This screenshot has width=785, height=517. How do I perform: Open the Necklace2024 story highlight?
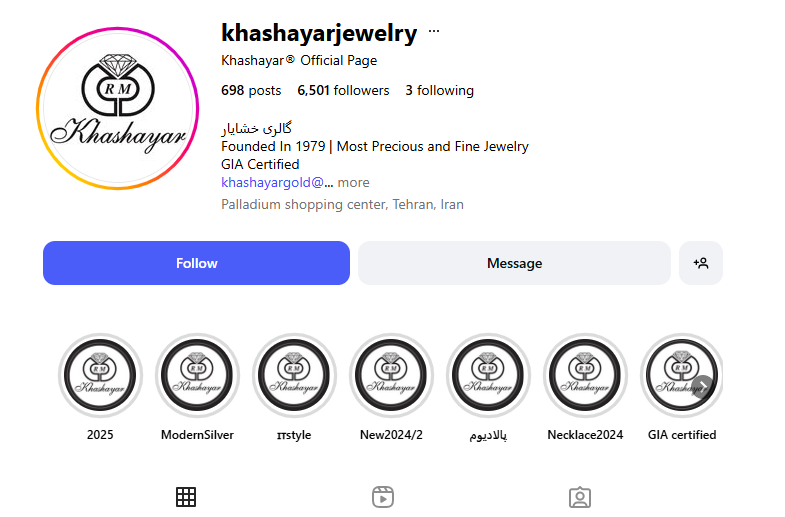585,375
